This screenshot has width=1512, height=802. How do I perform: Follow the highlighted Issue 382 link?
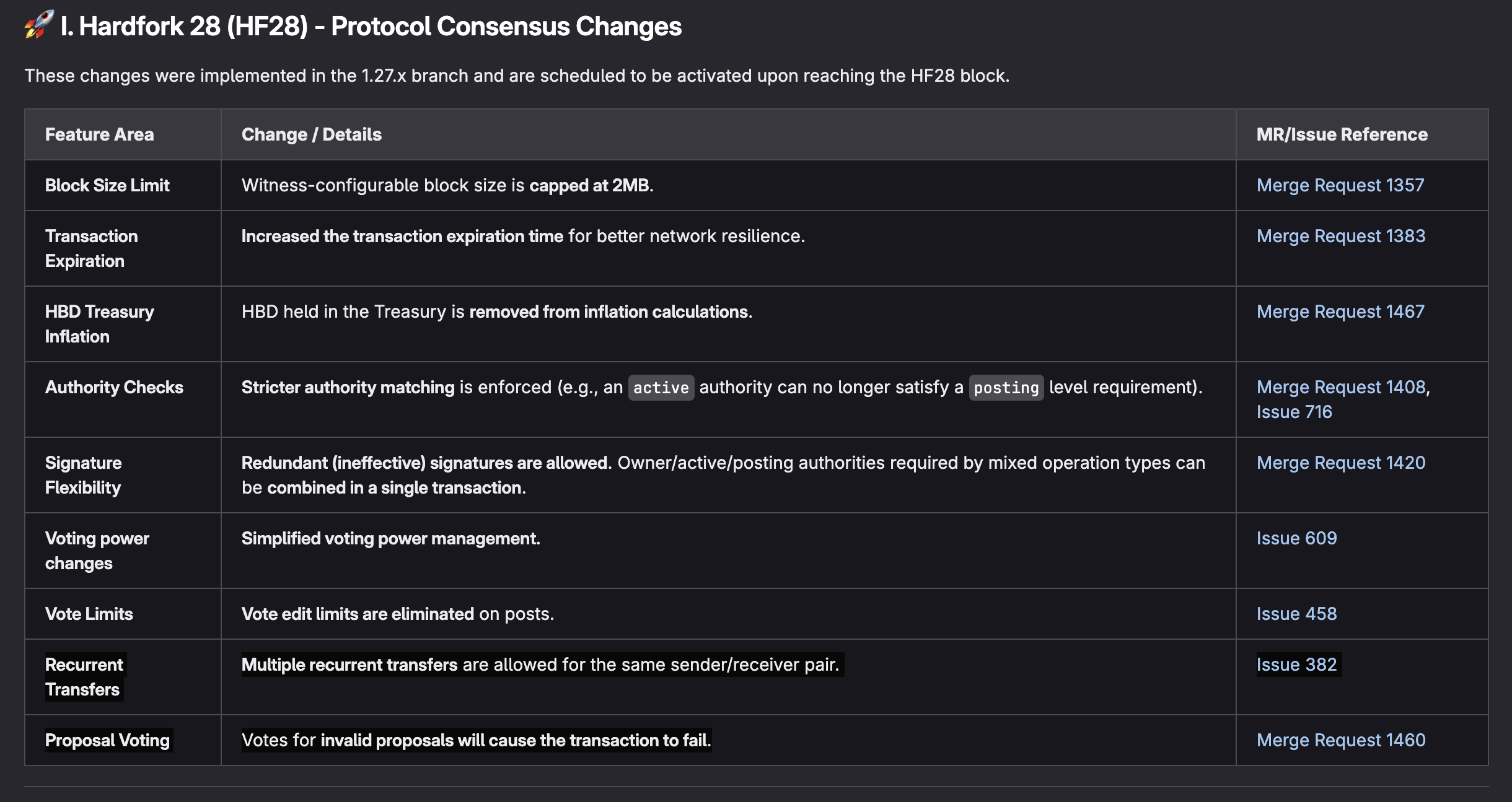coord(1296,665)
